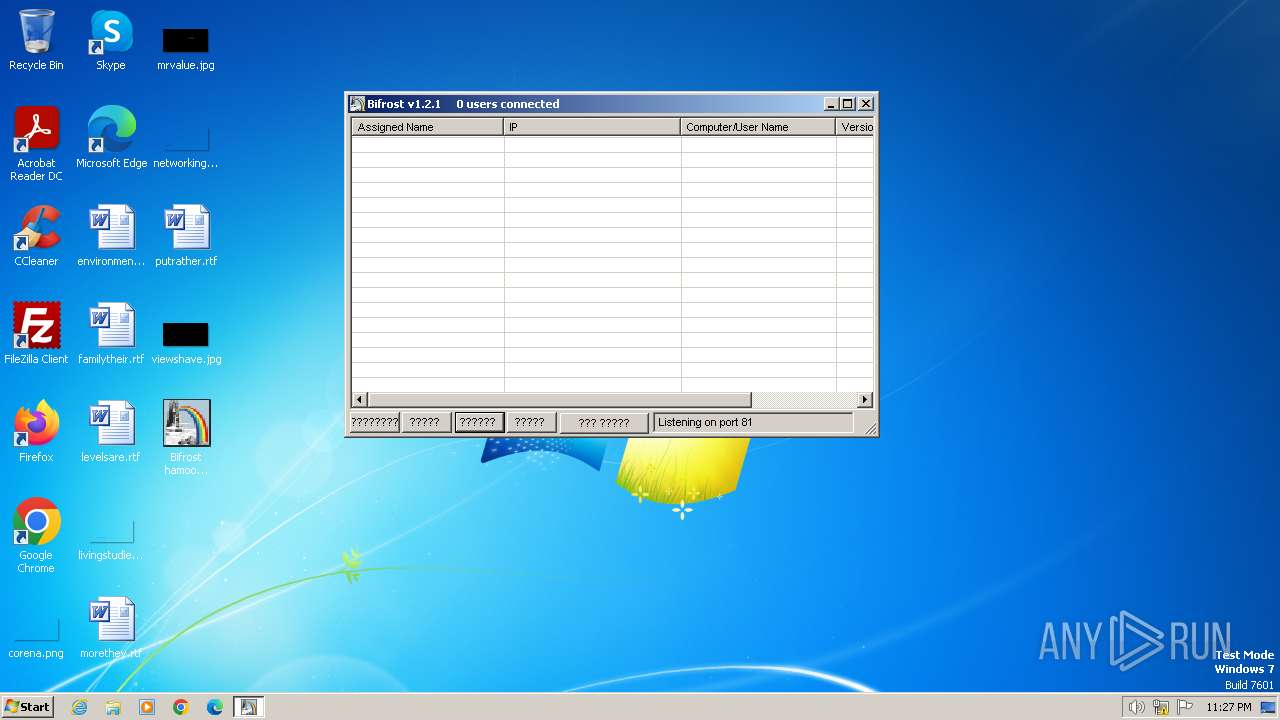
Task: Open the Google Chrome desktop shortcut
Action: pos(36,536)
